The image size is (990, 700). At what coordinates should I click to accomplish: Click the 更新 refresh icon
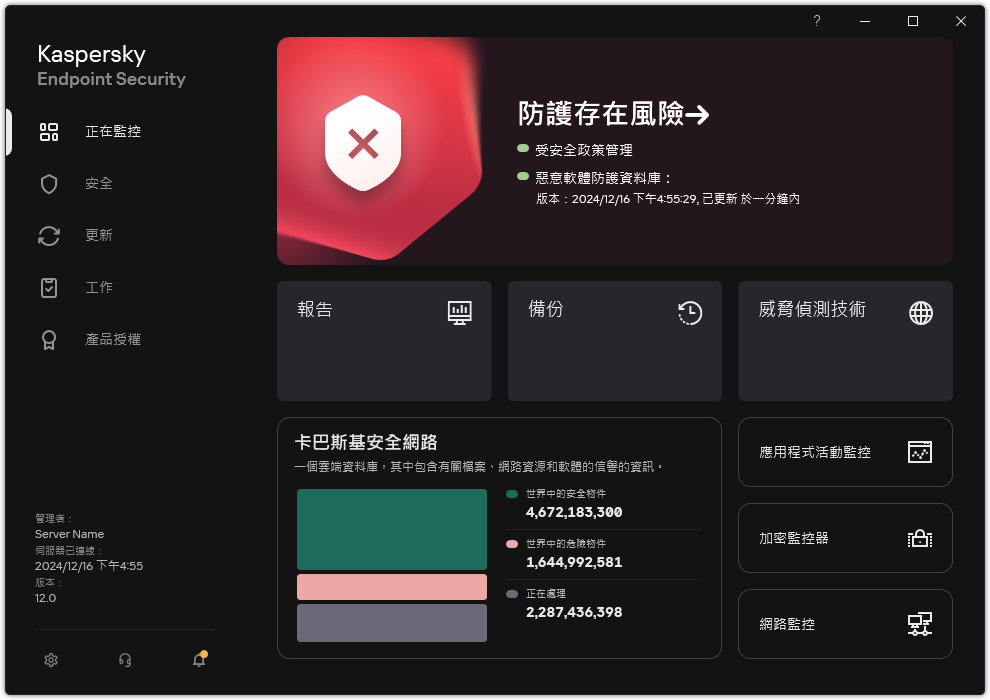[x=49, y=235]
